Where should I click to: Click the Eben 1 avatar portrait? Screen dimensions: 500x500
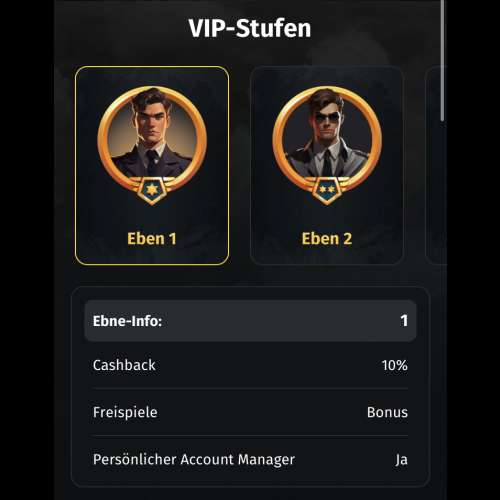pyautogui.click(x=152, y=135)
